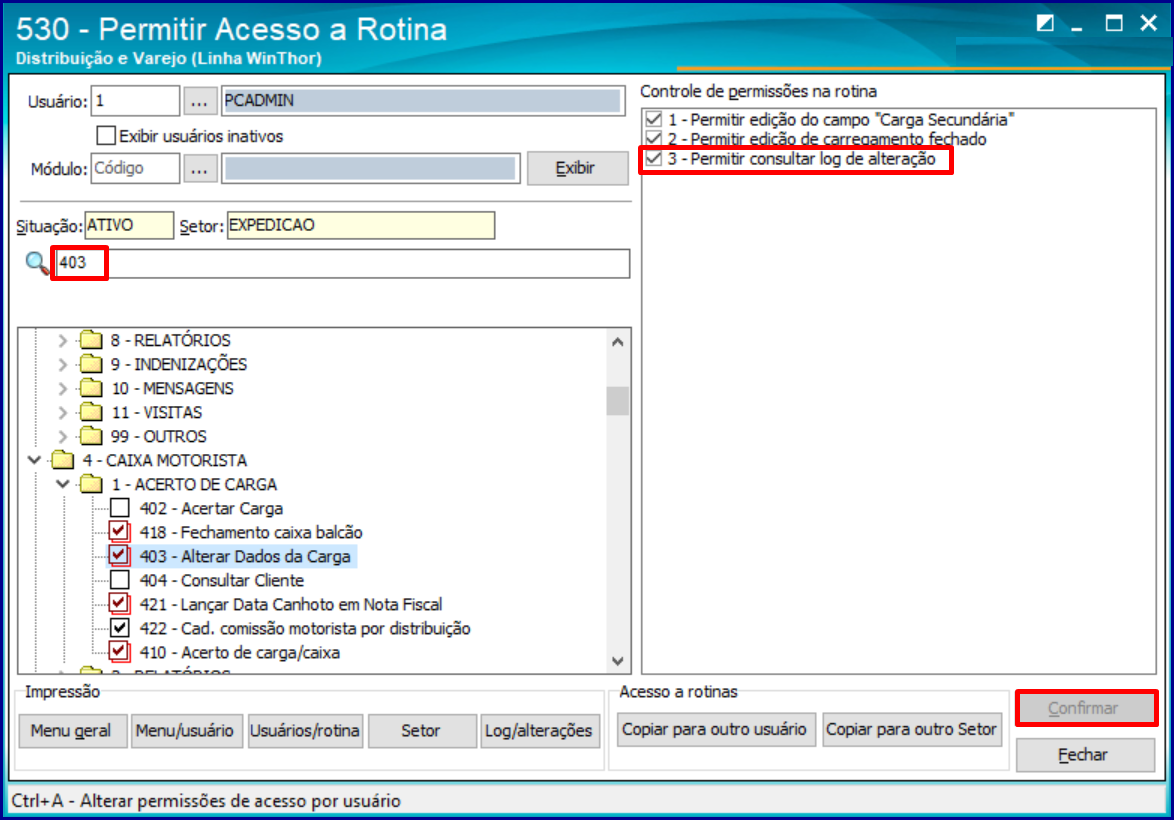Viewport: 1174px width, 820px height.
Task: Toggle permission 1 Carga Secundária checkbox
Action: click(654, 119)
